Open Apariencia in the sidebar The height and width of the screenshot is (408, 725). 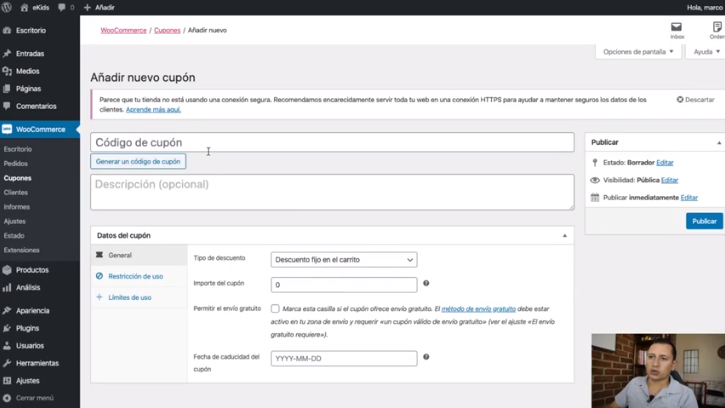click(32, 311)
